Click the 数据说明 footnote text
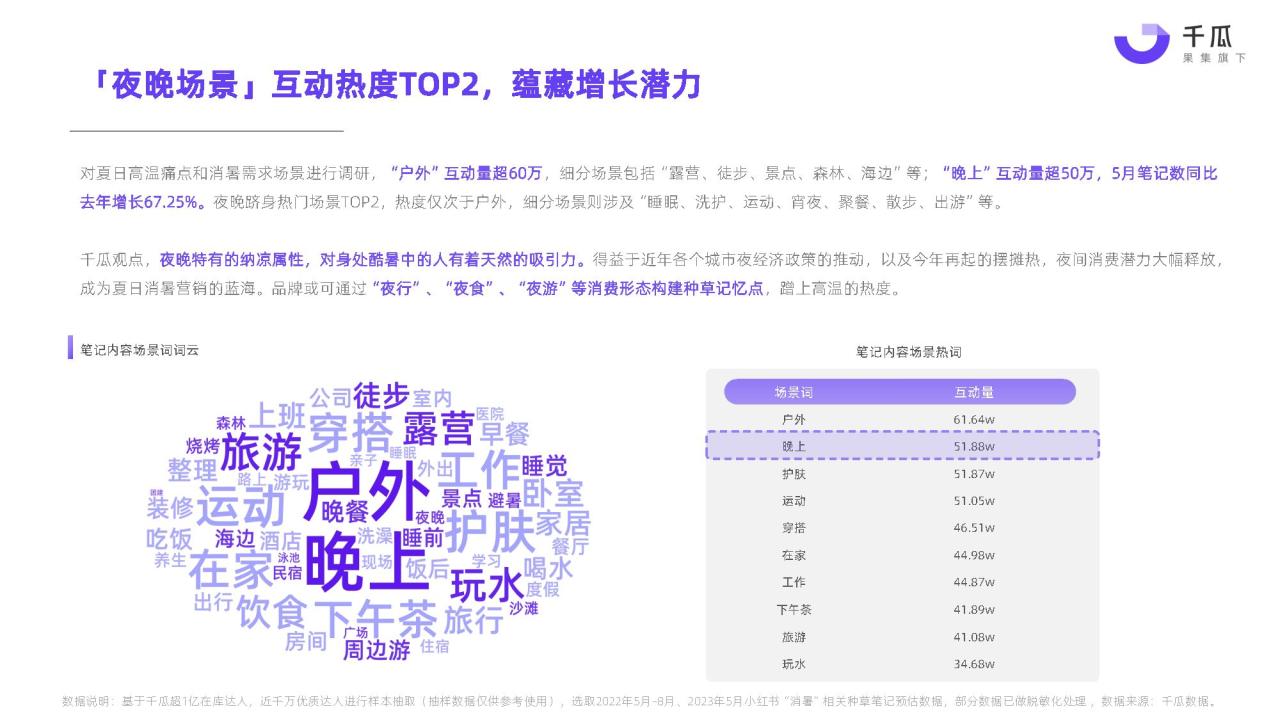The width and height of the screenshot is (1280, 720). click(x=640, y=701)
